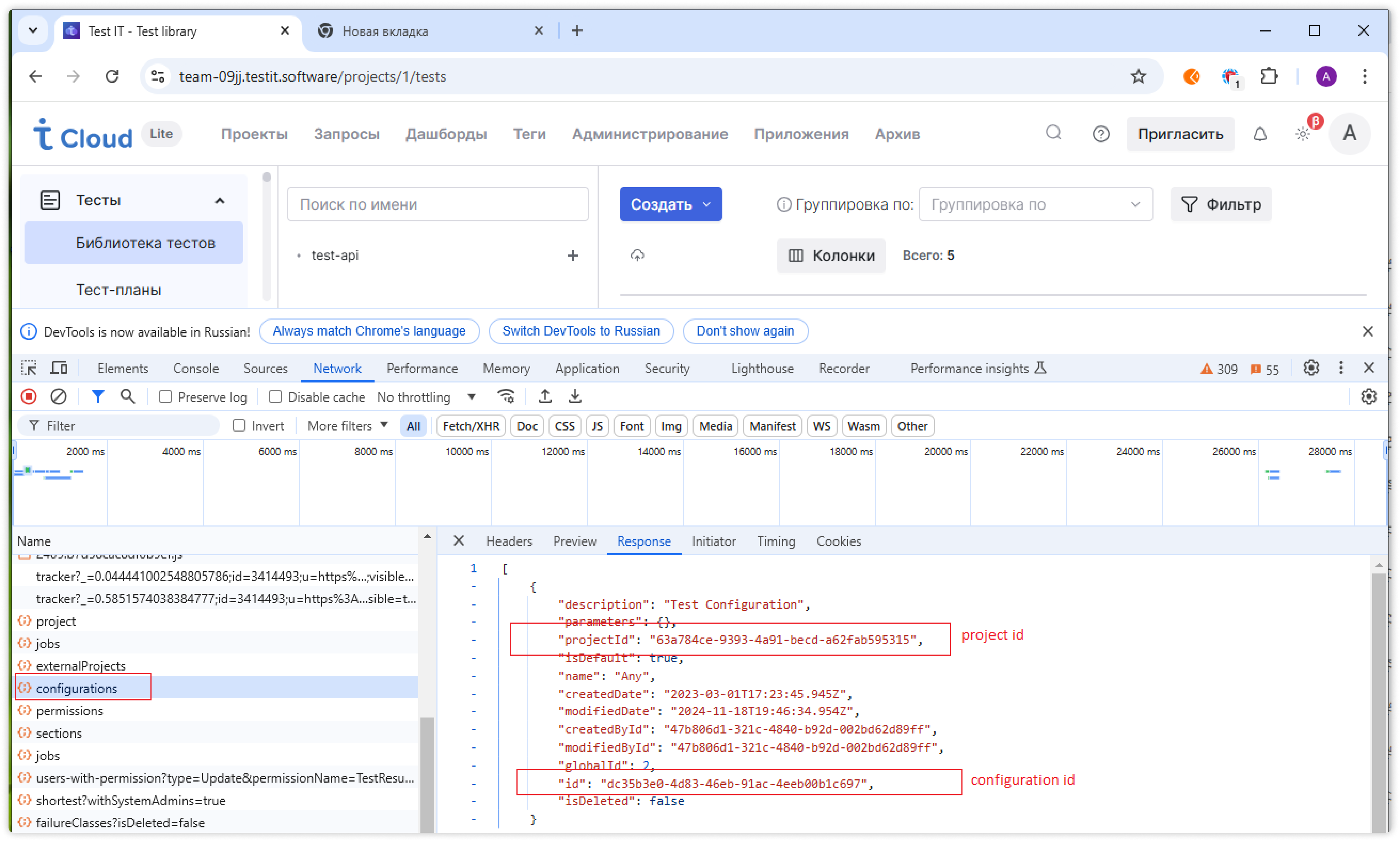Click the browser back arrow
This screenshot has height=841, width=1400.
pyautogui.click(x=35, y=77)
